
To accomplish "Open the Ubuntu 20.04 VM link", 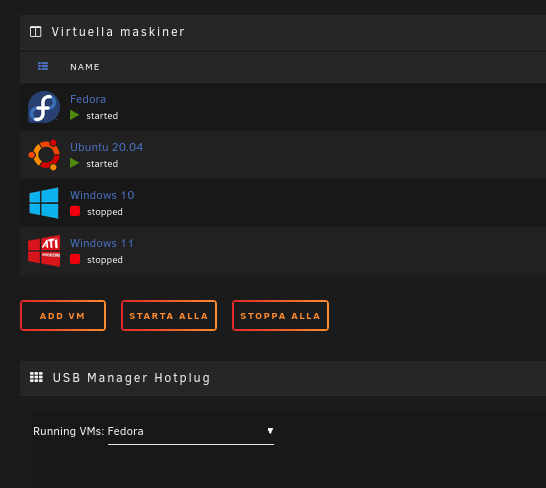I will tap(107, 147).
